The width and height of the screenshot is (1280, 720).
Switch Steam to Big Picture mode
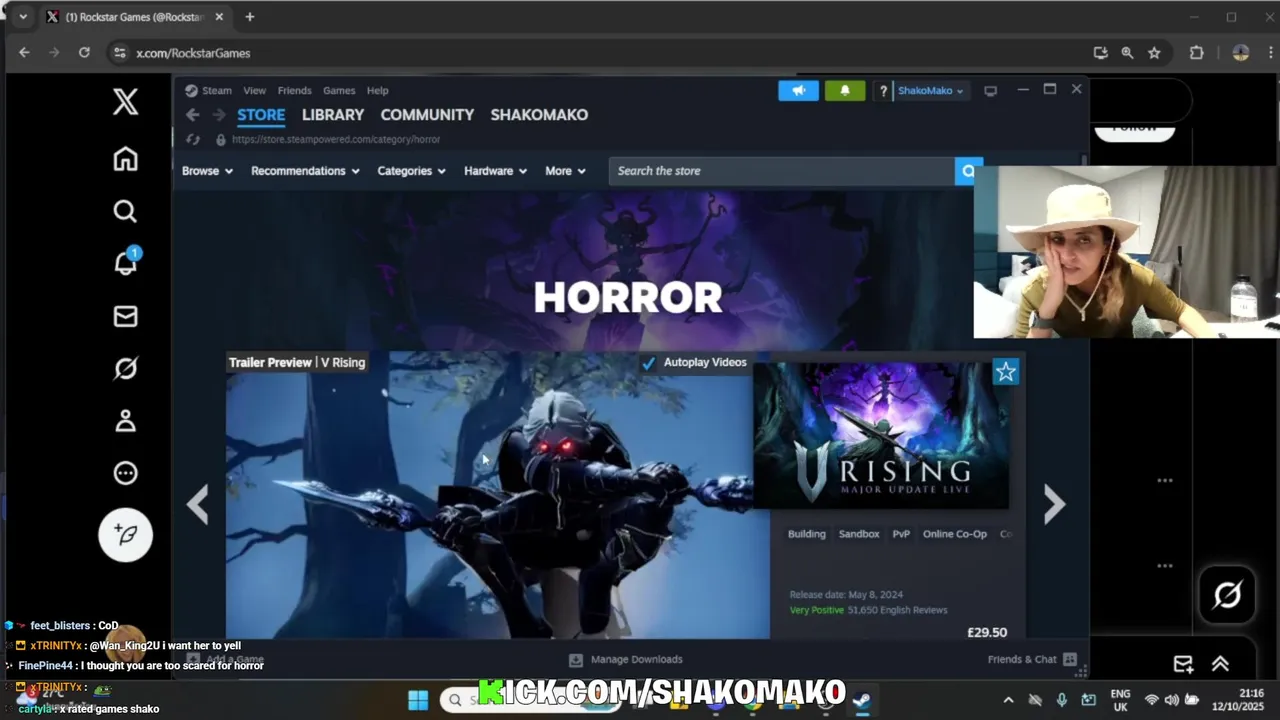pyautogui.click(x=990, y=91)
